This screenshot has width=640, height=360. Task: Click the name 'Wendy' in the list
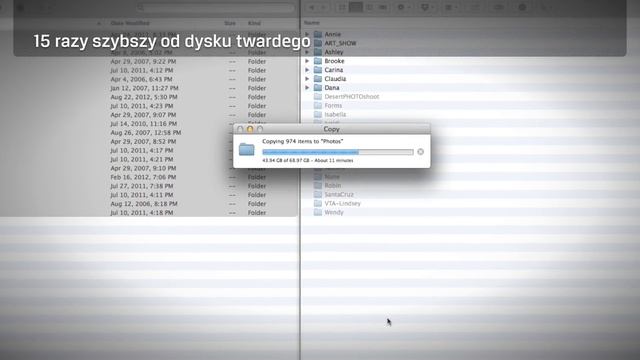click(x=334, y=213)
